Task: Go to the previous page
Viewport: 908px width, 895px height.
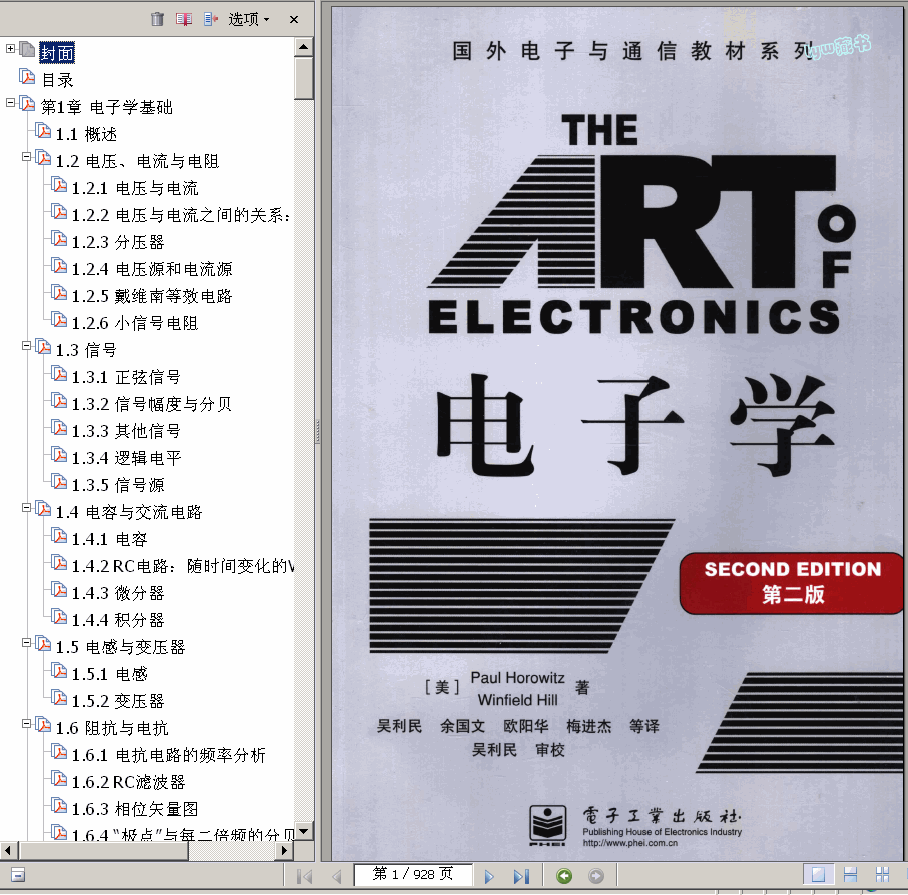Action: point(337,876)
